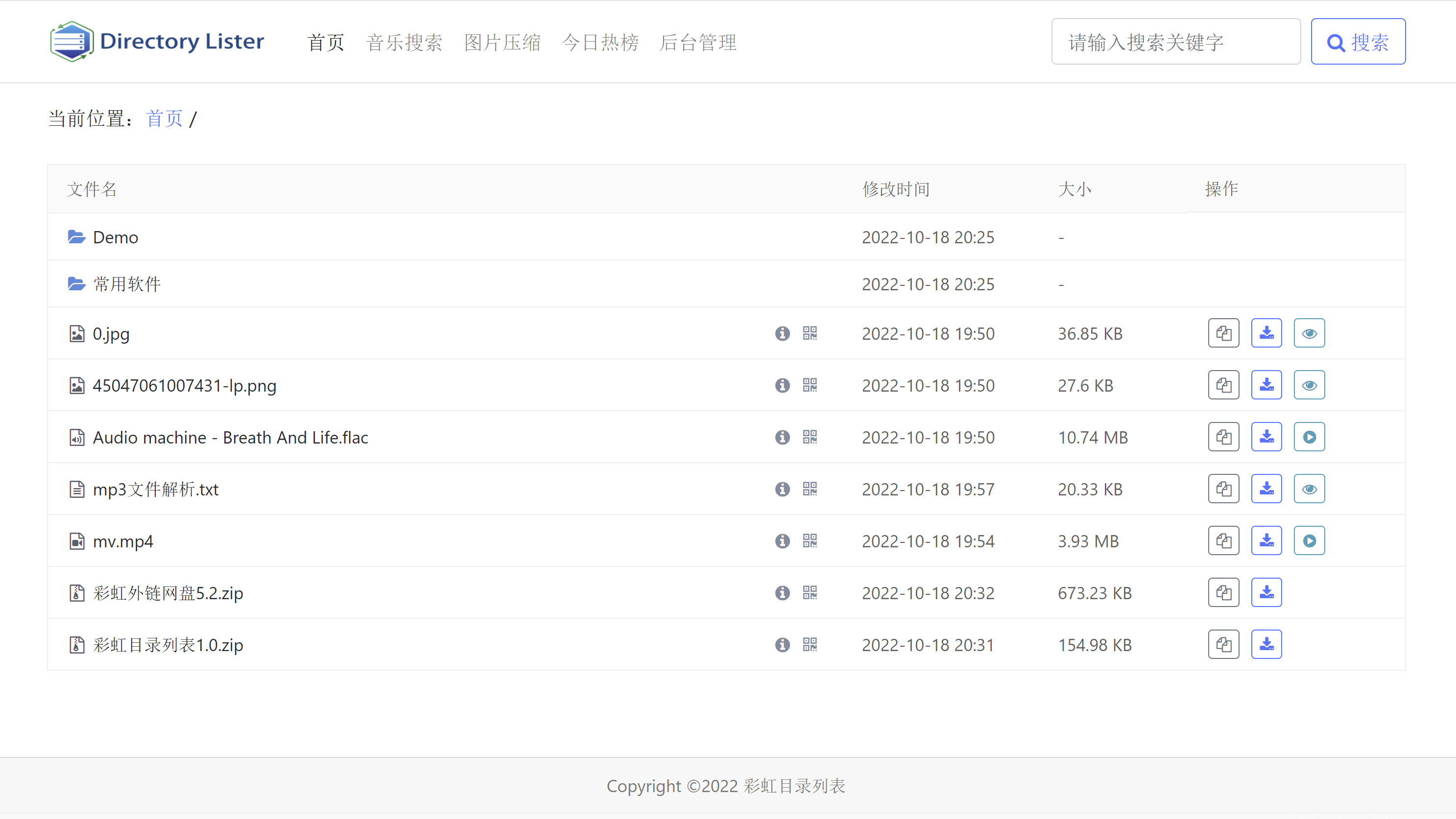The height and width of the screenshot is (819, 1456).
Task: Click the info icon for mp3文件解析.txt
Action: (782, 489)
